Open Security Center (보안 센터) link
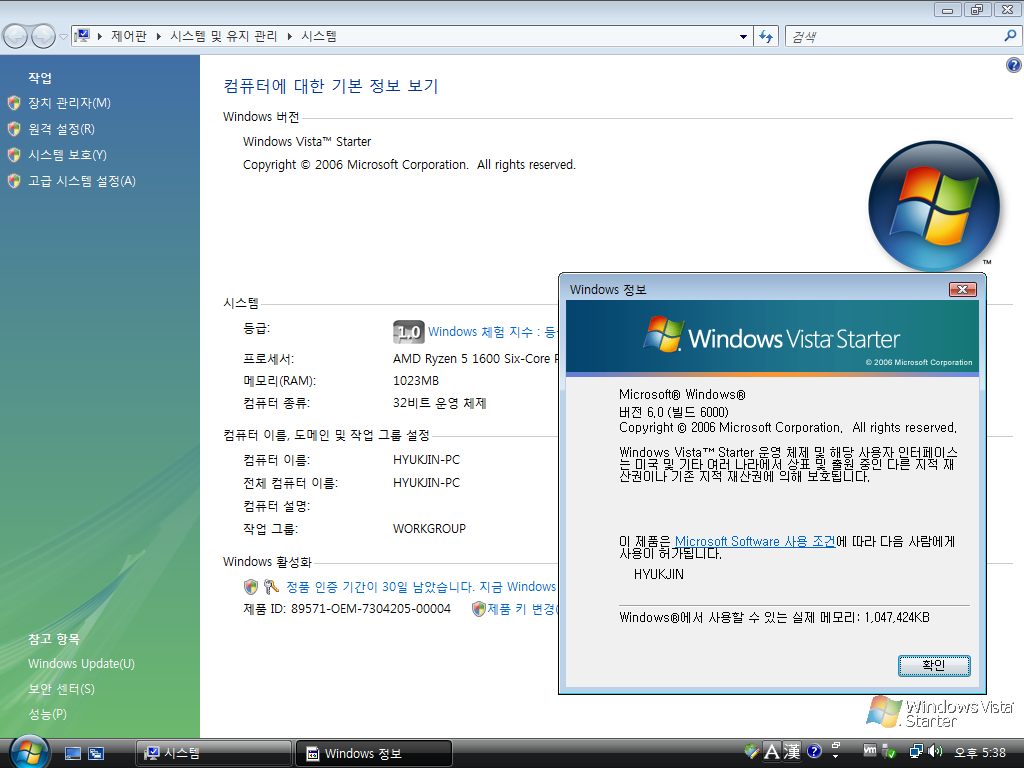 tap(61, 689)
